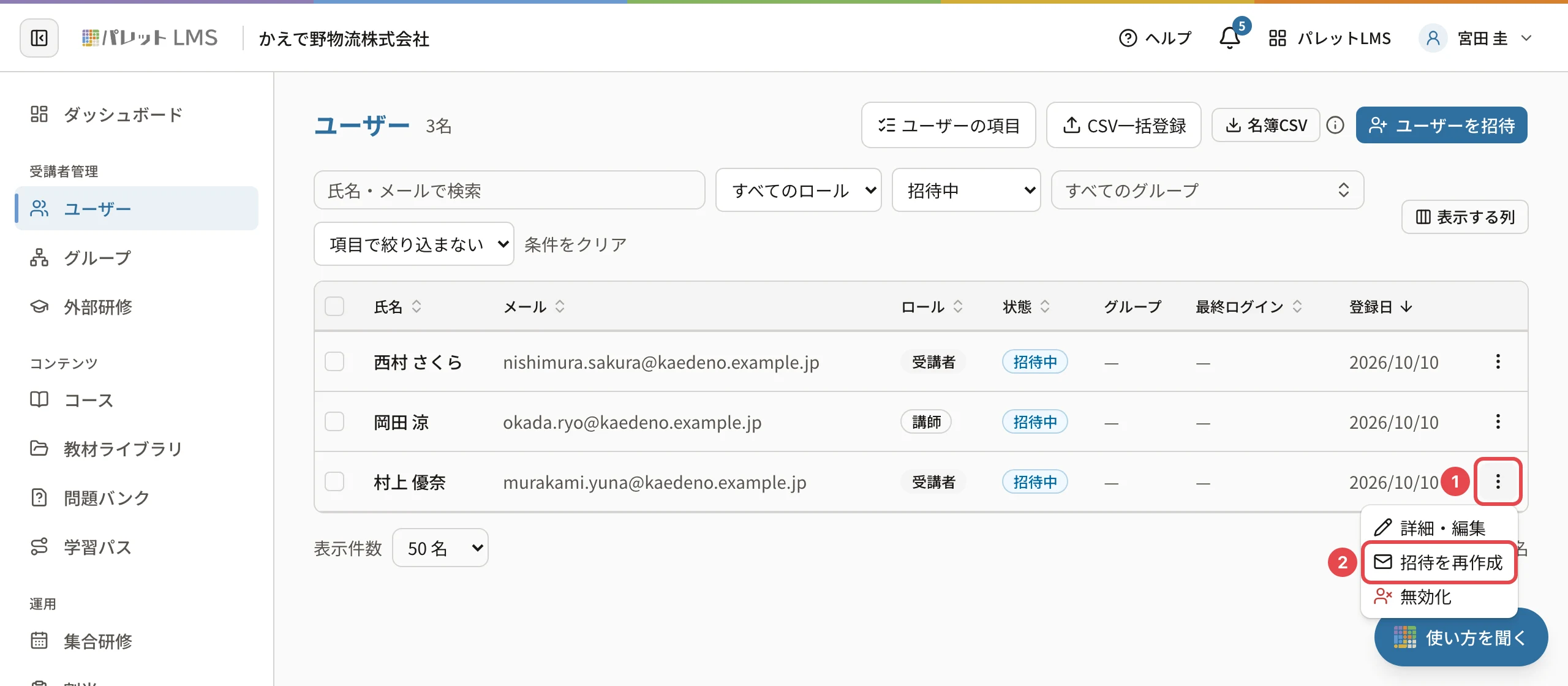
Task: Toggle 登録日 descending sort arrow
Action: click(1406, 306)
